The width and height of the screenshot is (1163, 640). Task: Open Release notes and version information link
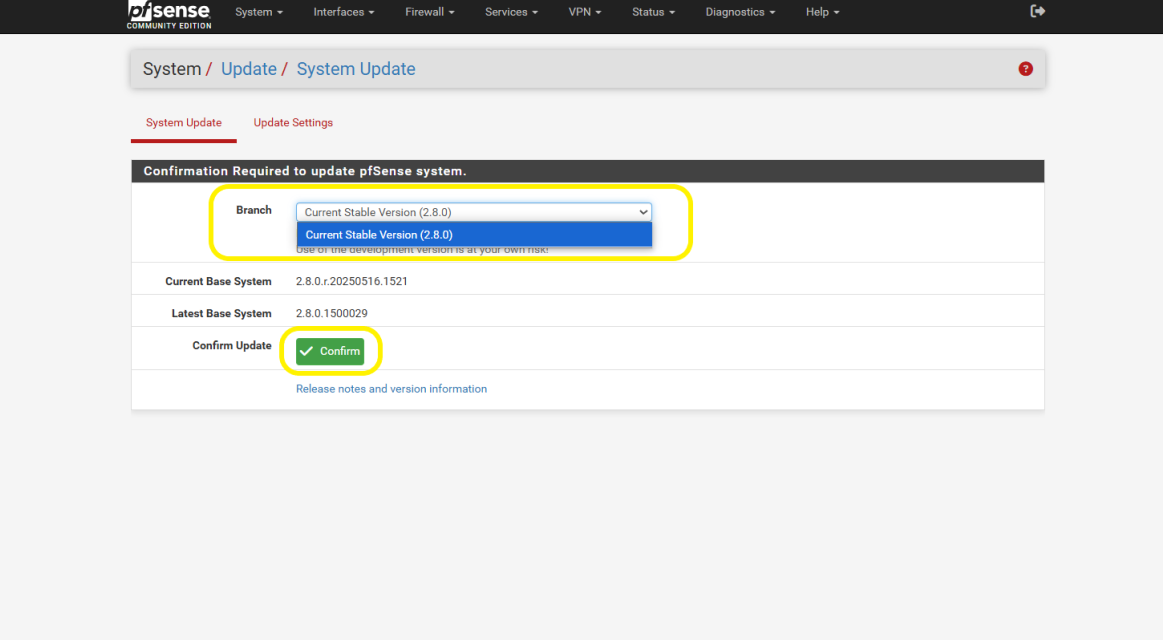click(391, 389)
